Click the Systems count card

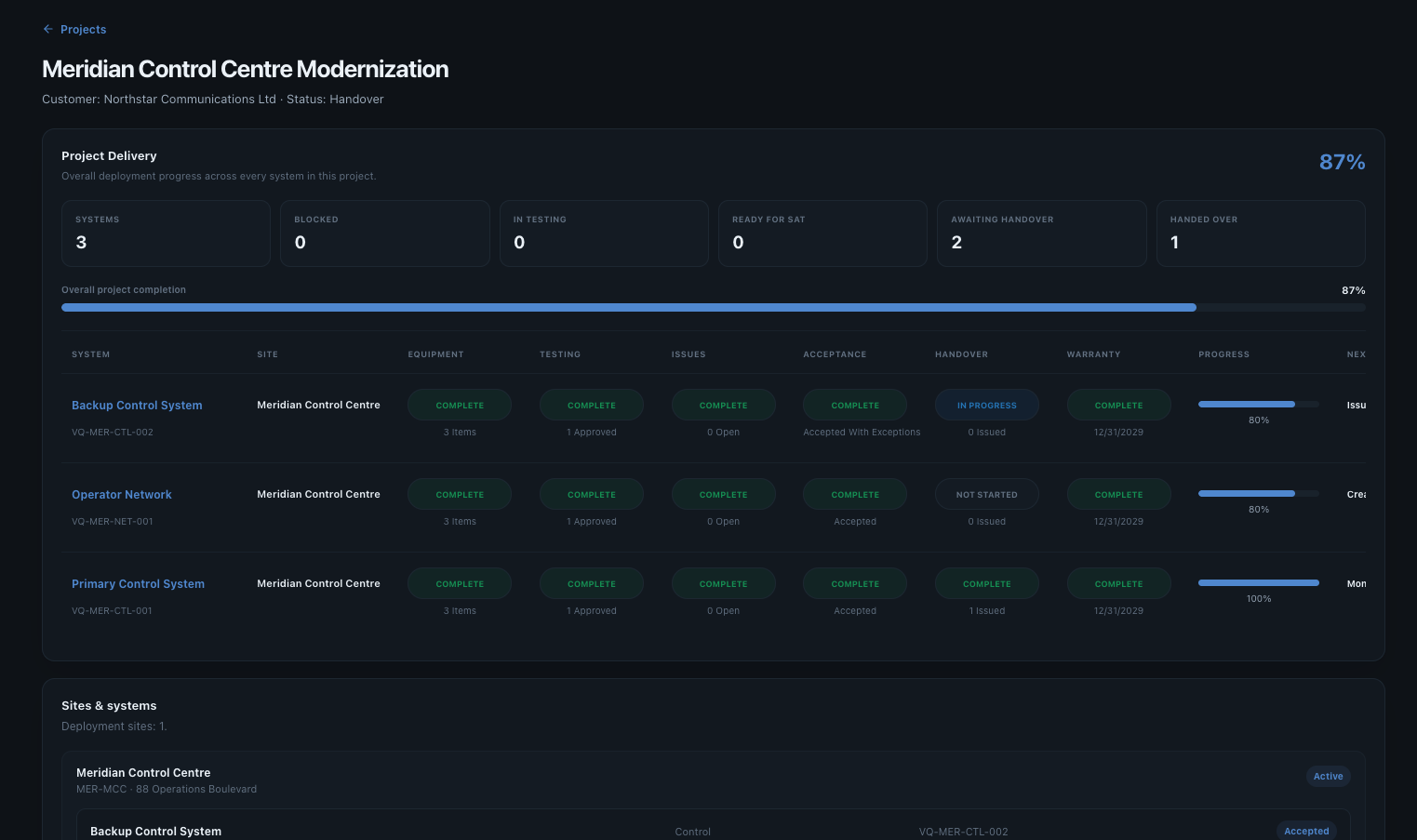(166, 233)
